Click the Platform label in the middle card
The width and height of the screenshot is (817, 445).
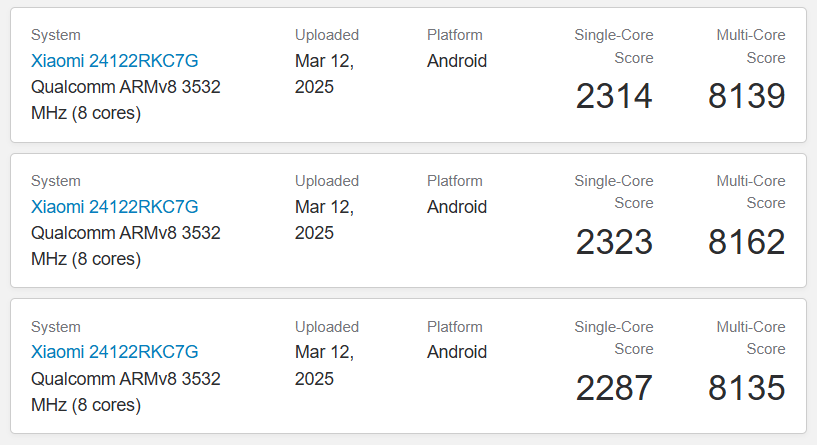click(x=454, y=181)
